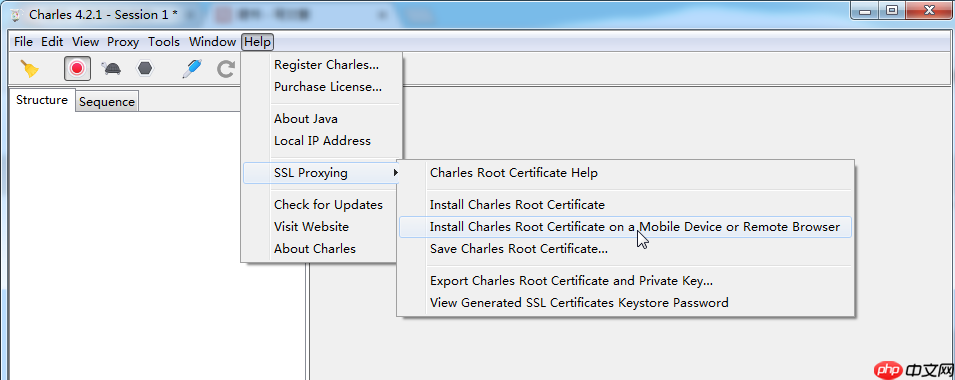Open the Edit menu

(x=52, y=42)
